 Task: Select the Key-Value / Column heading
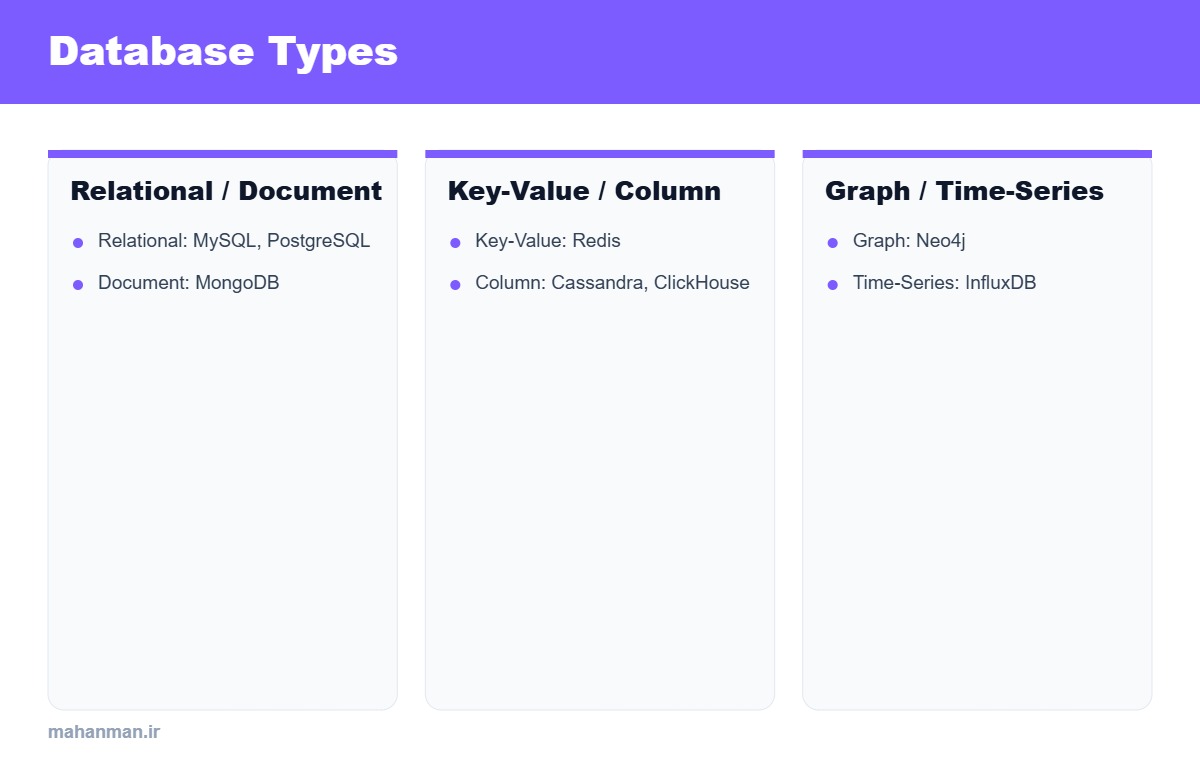[x=584, y=191]
